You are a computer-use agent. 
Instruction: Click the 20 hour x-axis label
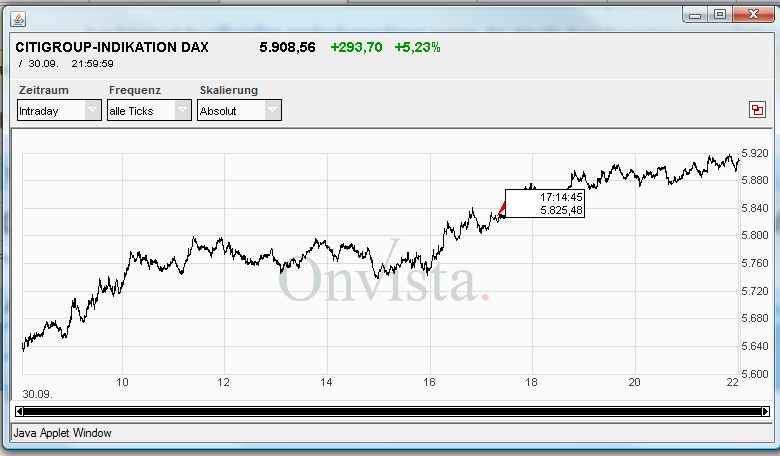click(634, 382)
